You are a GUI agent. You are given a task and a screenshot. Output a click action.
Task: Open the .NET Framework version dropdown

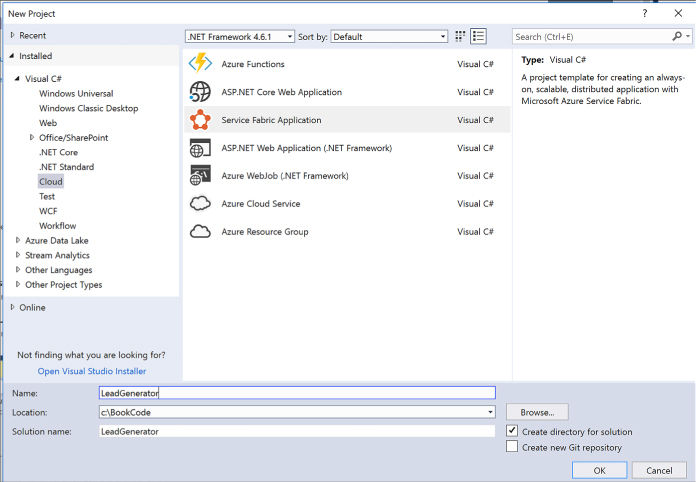[240, 36]
